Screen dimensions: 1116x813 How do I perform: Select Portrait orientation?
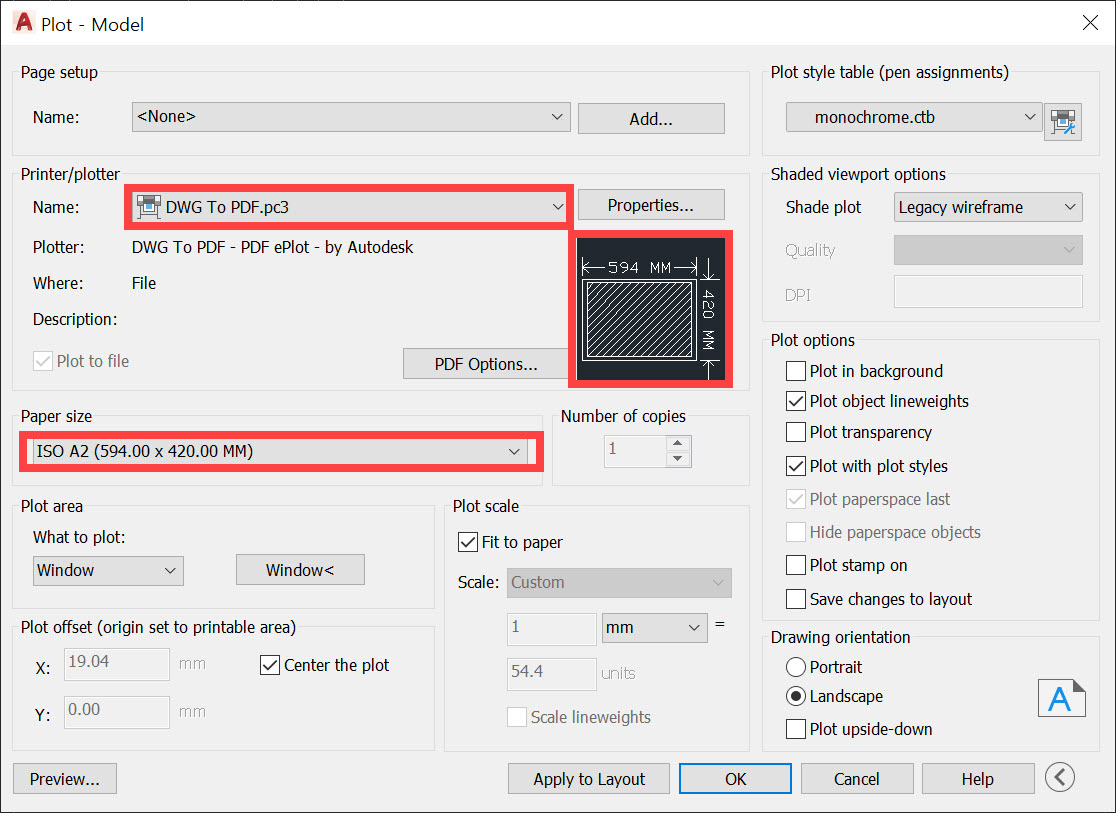click(796, 667)
